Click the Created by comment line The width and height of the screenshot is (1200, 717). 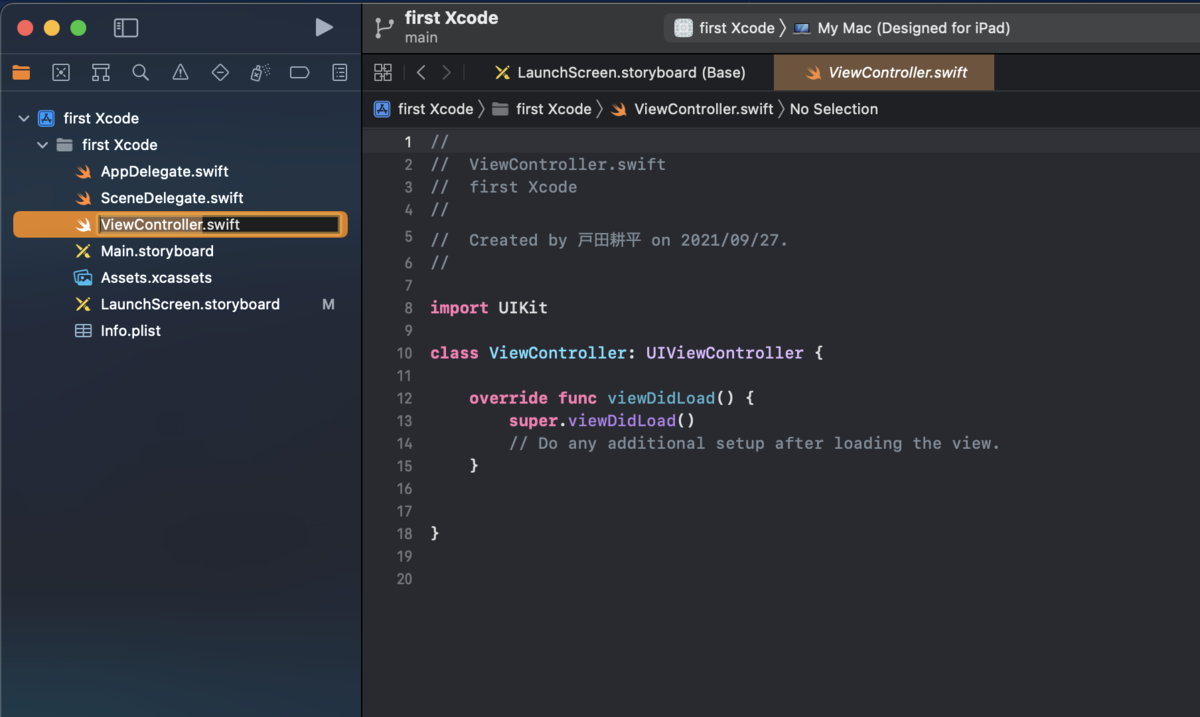click(609, 240)
